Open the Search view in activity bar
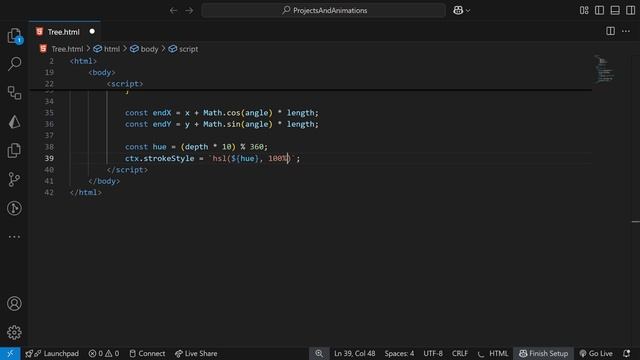 tap(14, 64)
